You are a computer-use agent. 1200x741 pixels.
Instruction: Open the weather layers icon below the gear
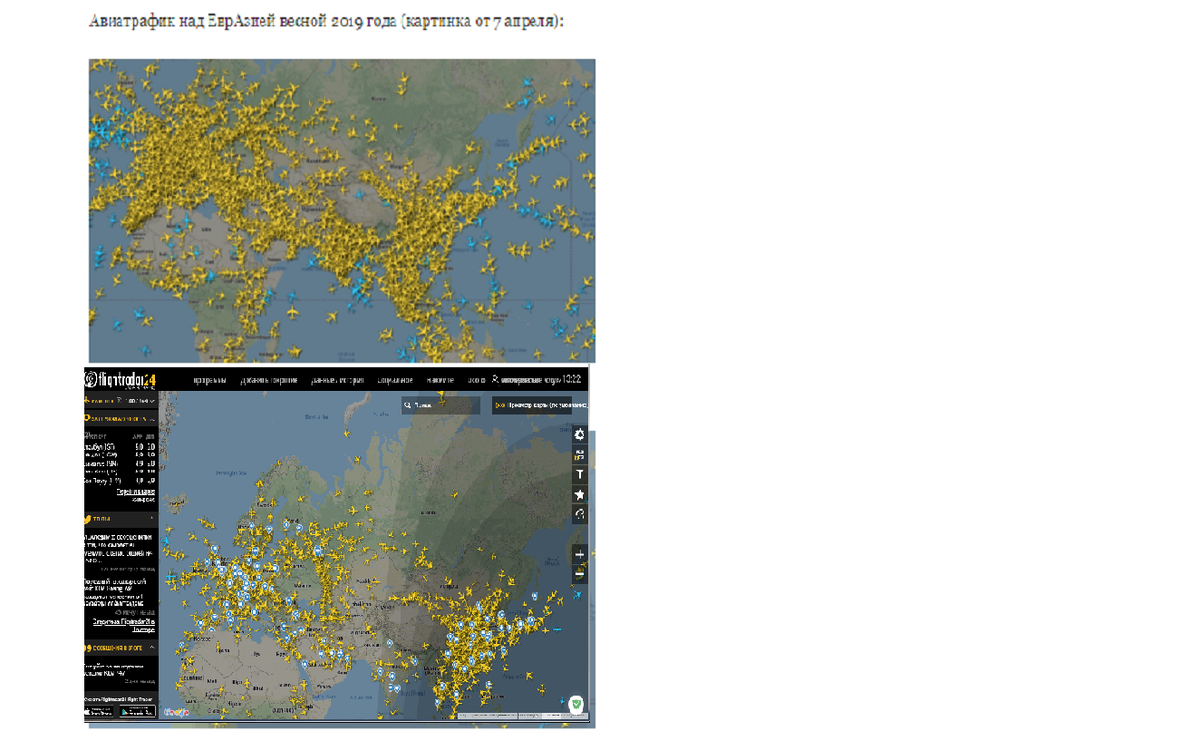pos(579,456)
